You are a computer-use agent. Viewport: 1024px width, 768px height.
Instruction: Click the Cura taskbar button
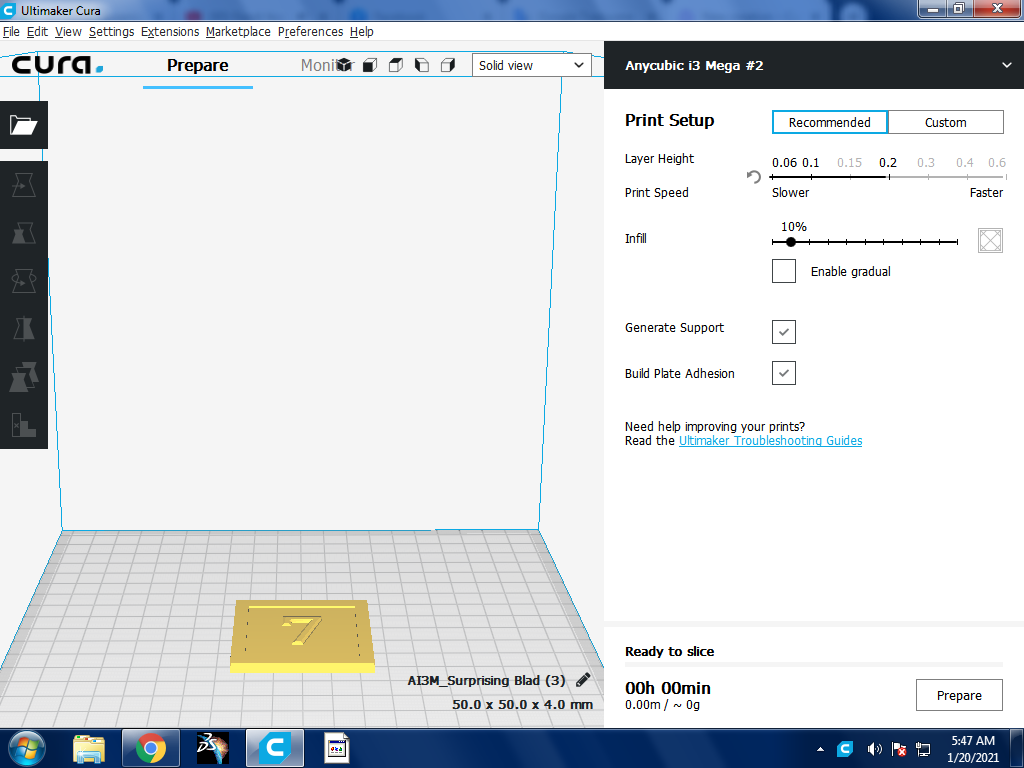[x=275, y=748]
